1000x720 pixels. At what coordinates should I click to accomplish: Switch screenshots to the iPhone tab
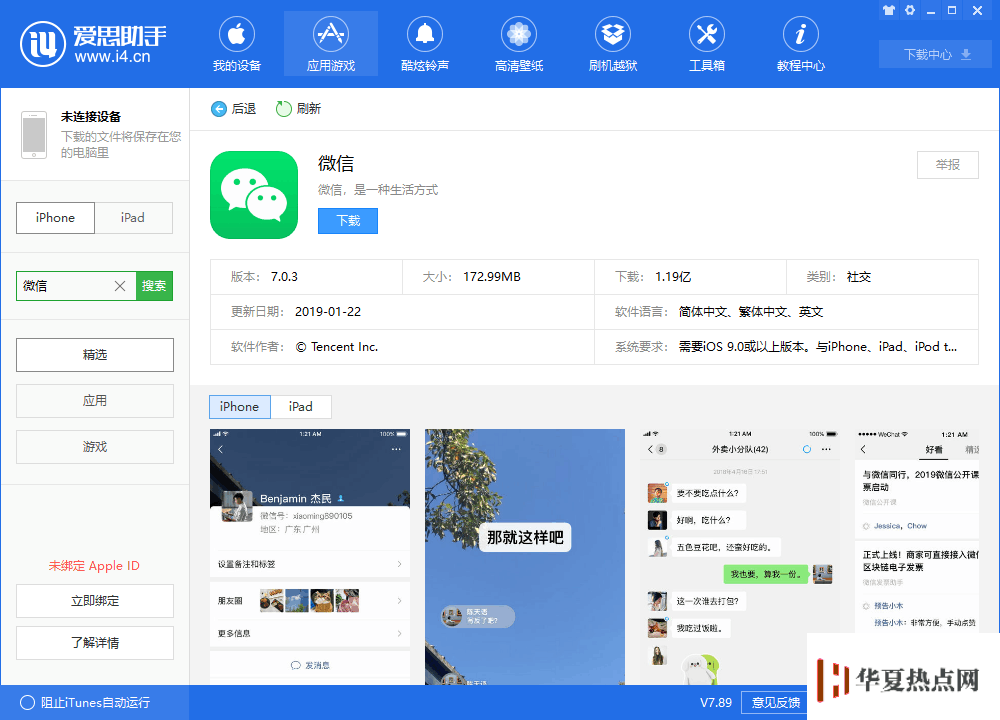pyautogui.click(x=240, y=407)
